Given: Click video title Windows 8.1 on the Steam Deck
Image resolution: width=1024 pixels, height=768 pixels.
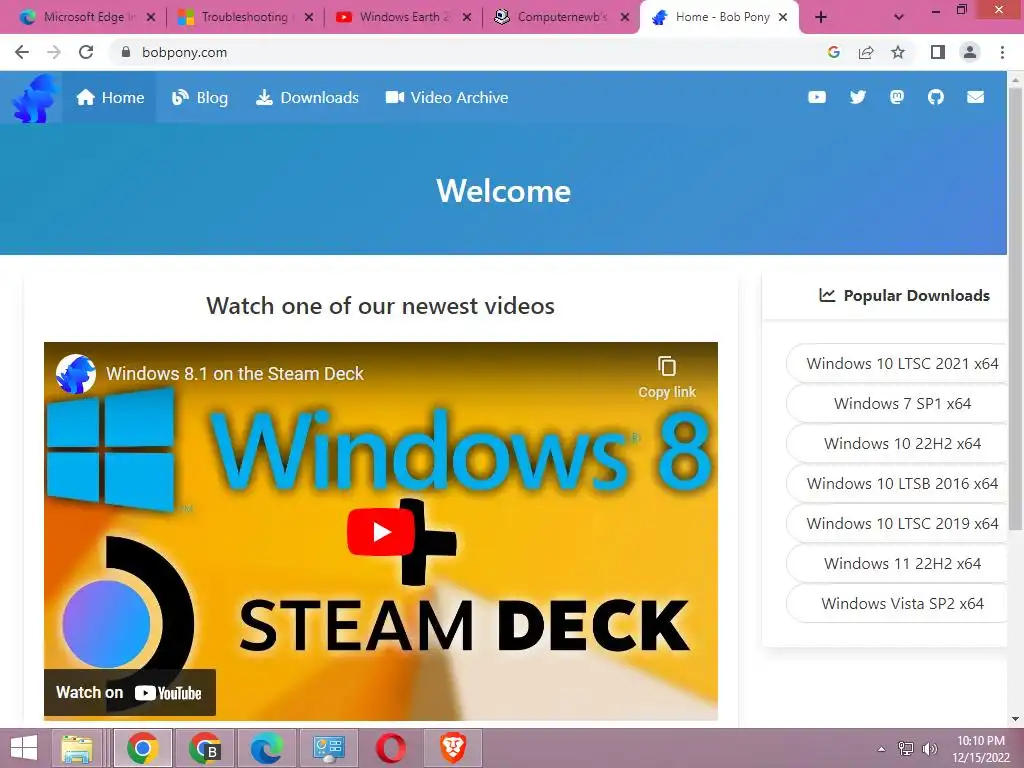Looking at the screenshot, I should point(234,374).
